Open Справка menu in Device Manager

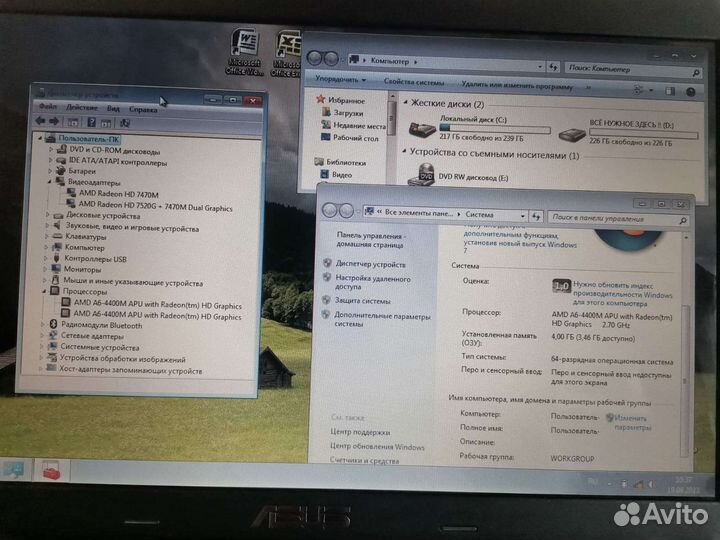143,109
